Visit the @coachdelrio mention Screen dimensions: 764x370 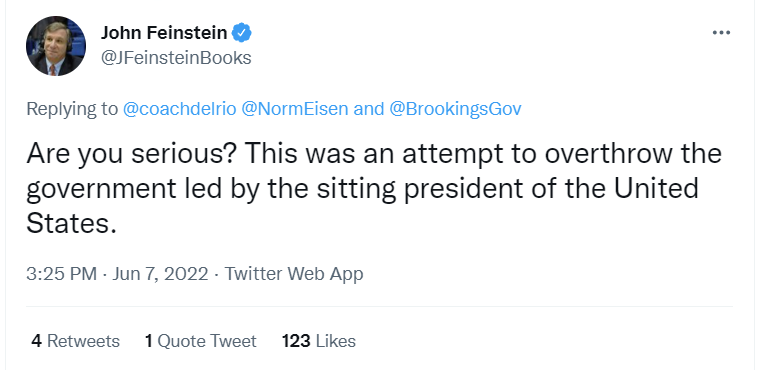coord(179,109)
